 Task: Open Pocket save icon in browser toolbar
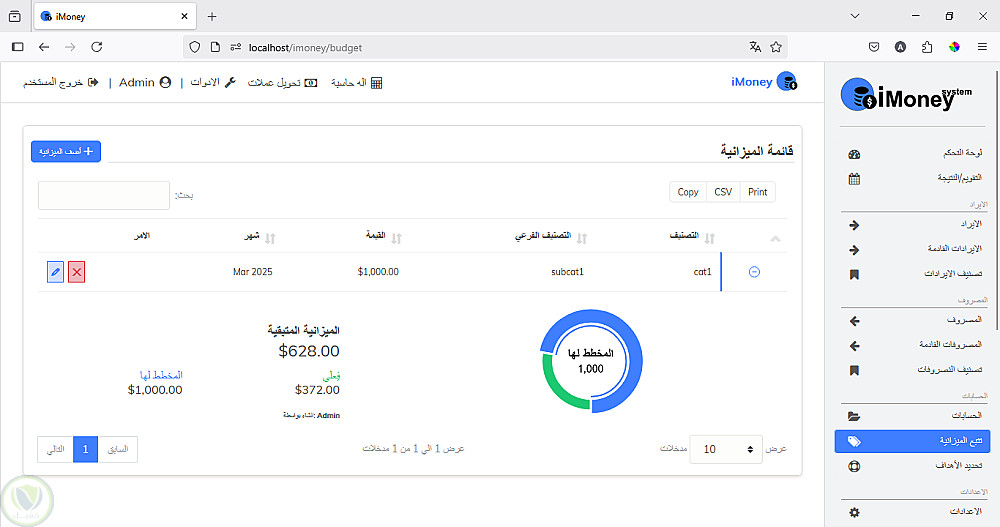click(x=874, y=47)
